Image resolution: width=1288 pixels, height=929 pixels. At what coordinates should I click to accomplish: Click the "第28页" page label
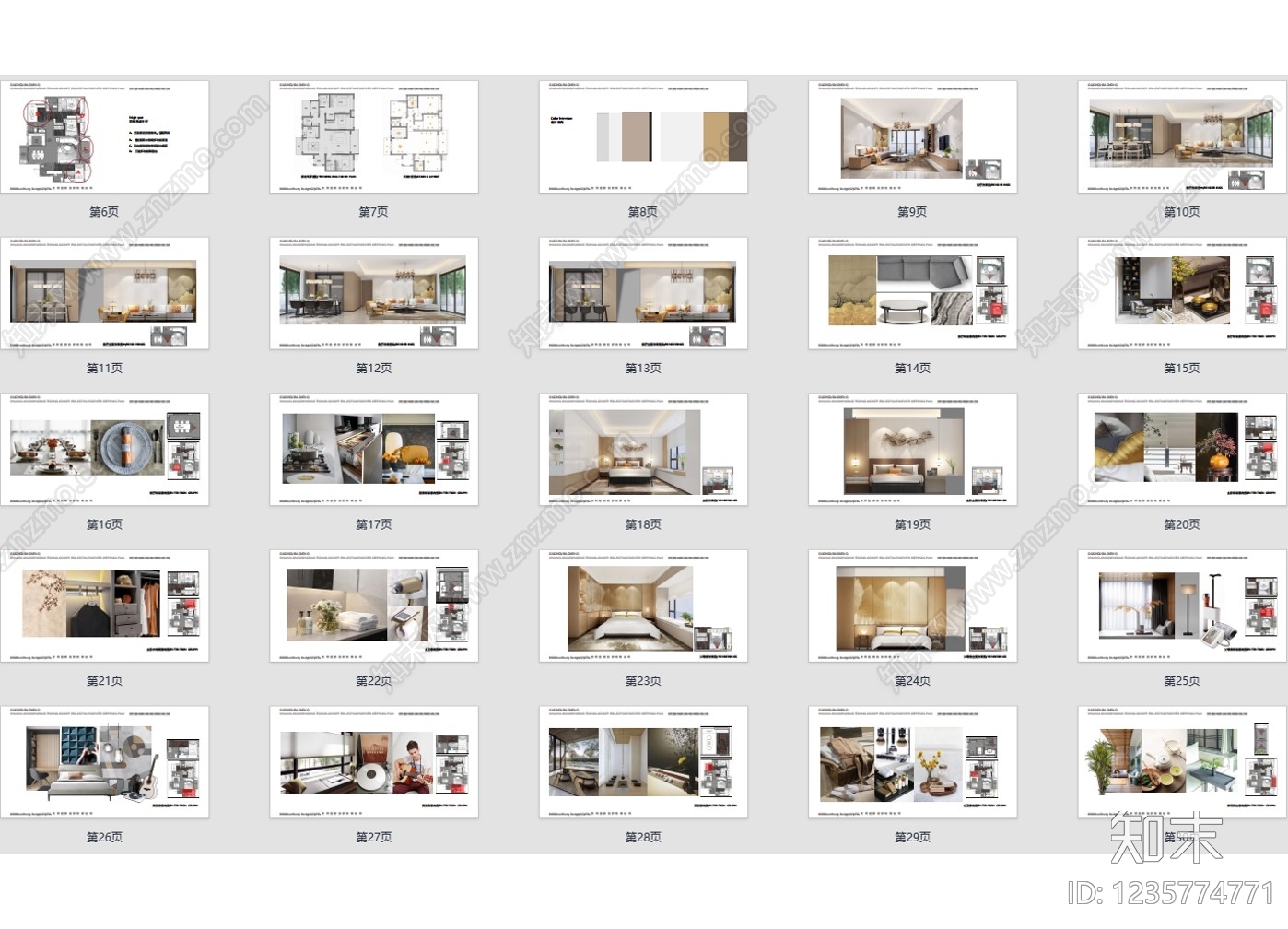coord(643,838)
